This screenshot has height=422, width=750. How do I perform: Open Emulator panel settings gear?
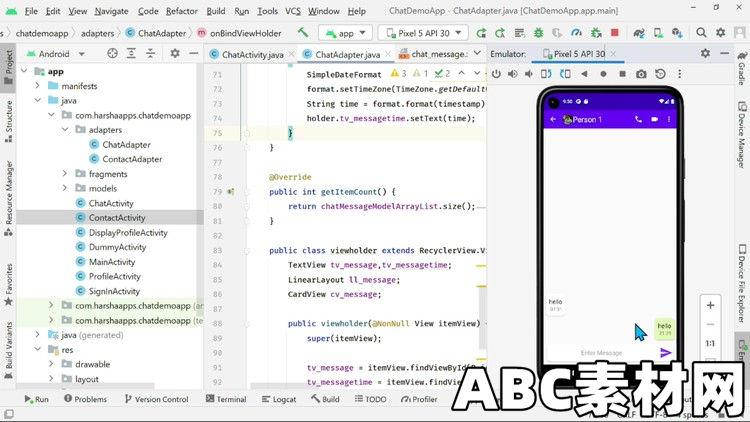click(705, 53)
